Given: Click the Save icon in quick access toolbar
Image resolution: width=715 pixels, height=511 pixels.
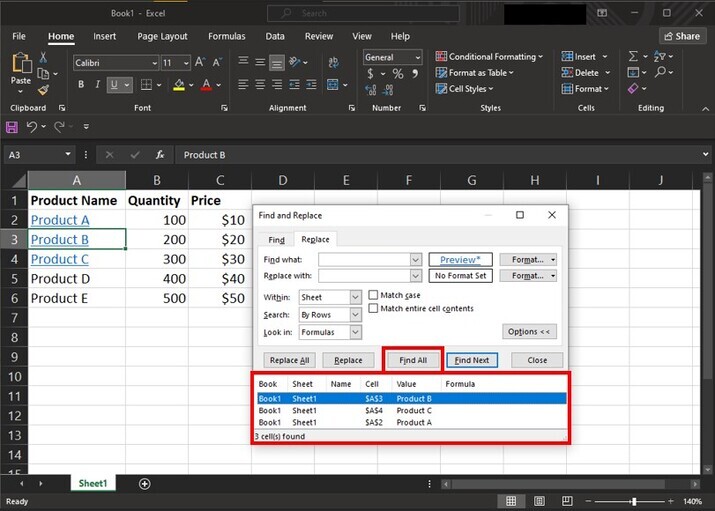Looking at the screenshot, I should [x=12, y=127].
